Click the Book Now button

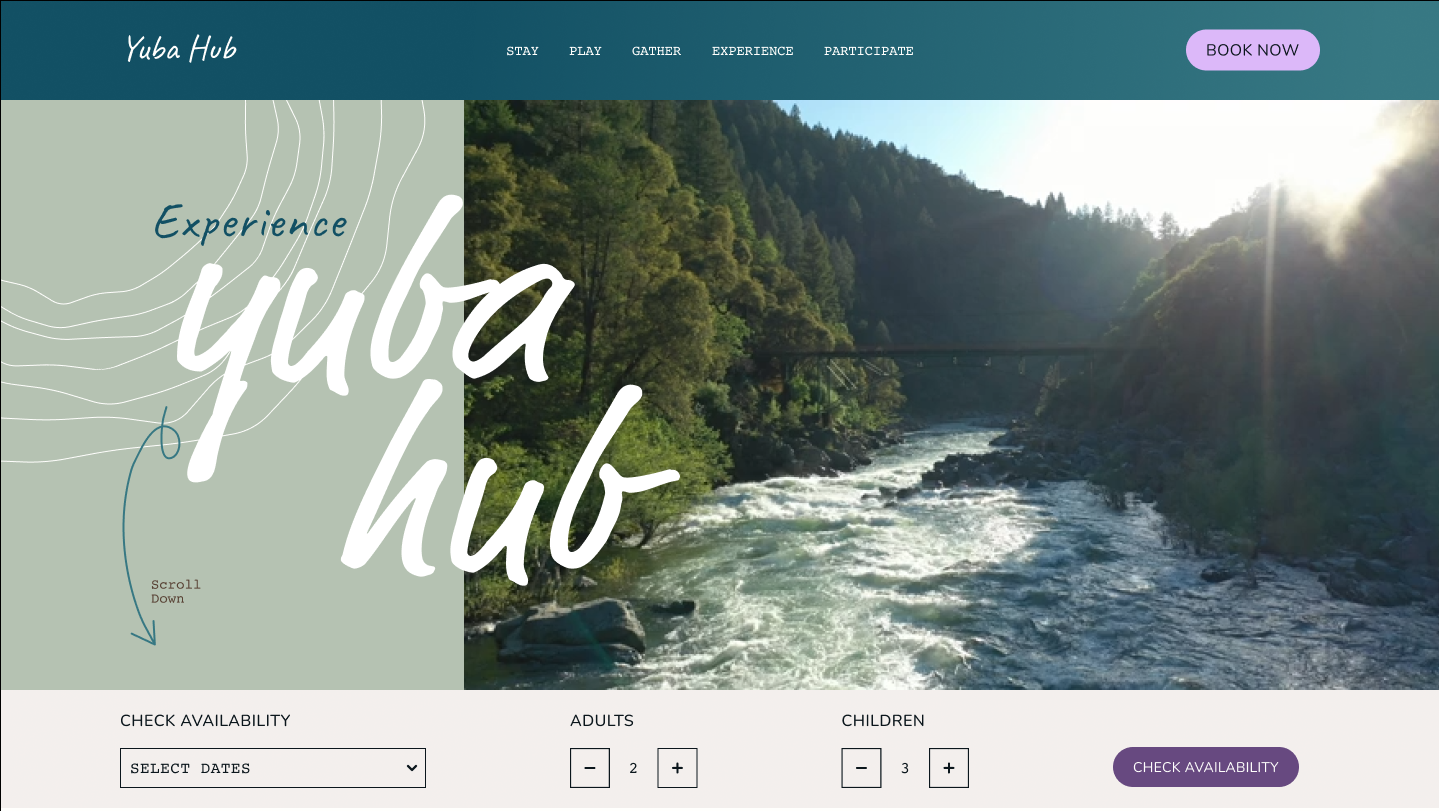(1252, 50)
